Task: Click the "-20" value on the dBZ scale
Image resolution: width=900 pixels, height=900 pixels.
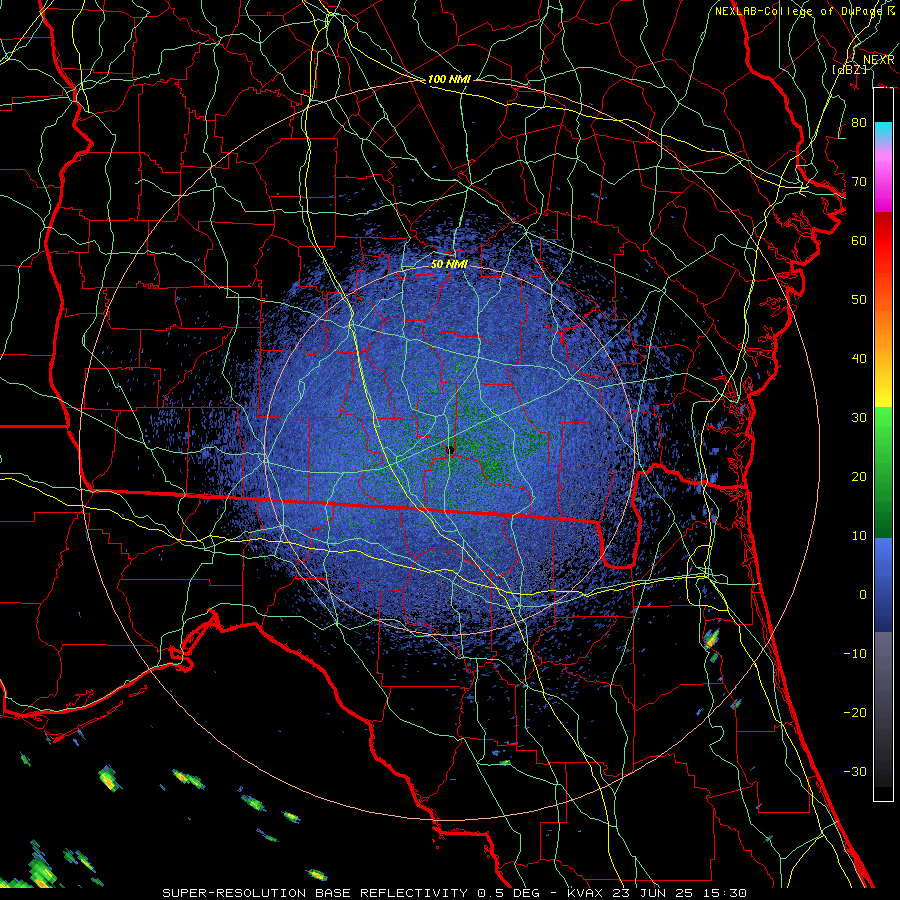Action: [x=855, y=712]
